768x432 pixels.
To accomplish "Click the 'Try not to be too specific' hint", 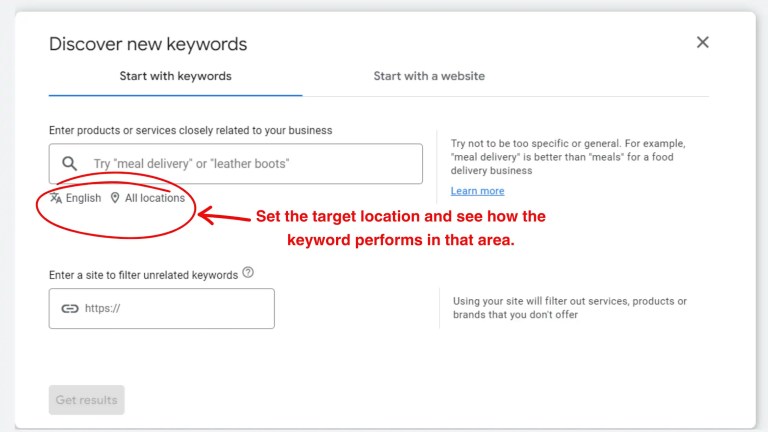I will pyautogui.click(x=568, y=157).
